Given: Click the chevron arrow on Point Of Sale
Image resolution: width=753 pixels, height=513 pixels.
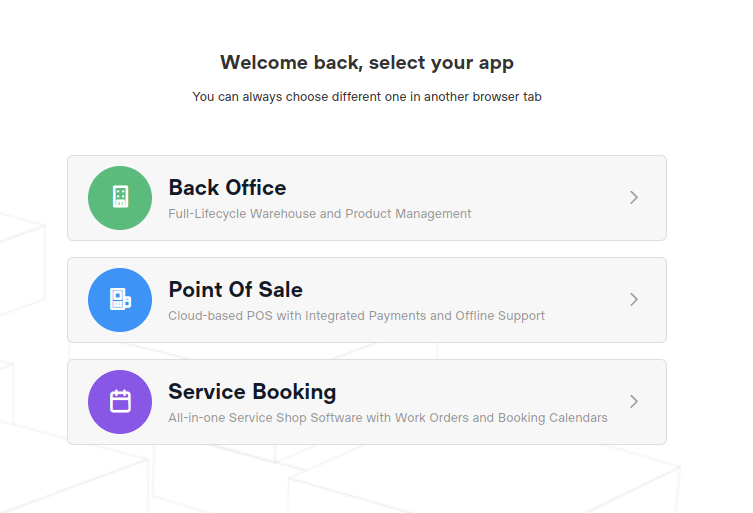Looking at the screenshot, I should pyautogui.click(x=634, y=300).
